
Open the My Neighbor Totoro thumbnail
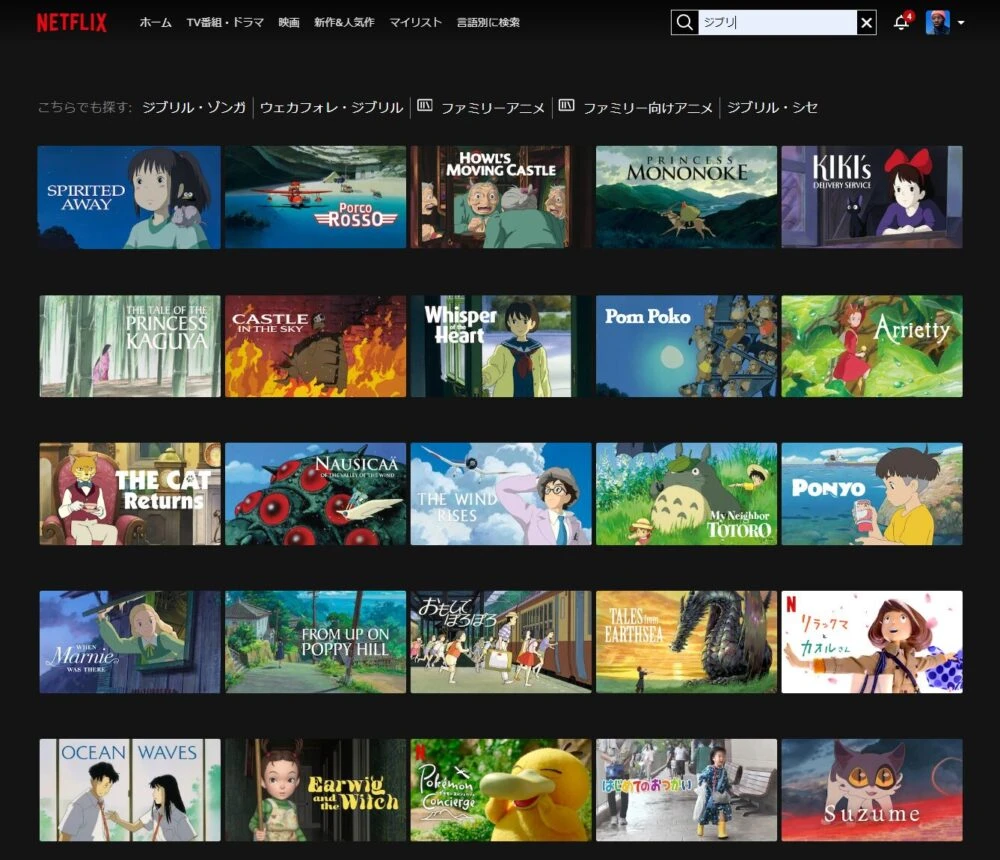point(686,494)
